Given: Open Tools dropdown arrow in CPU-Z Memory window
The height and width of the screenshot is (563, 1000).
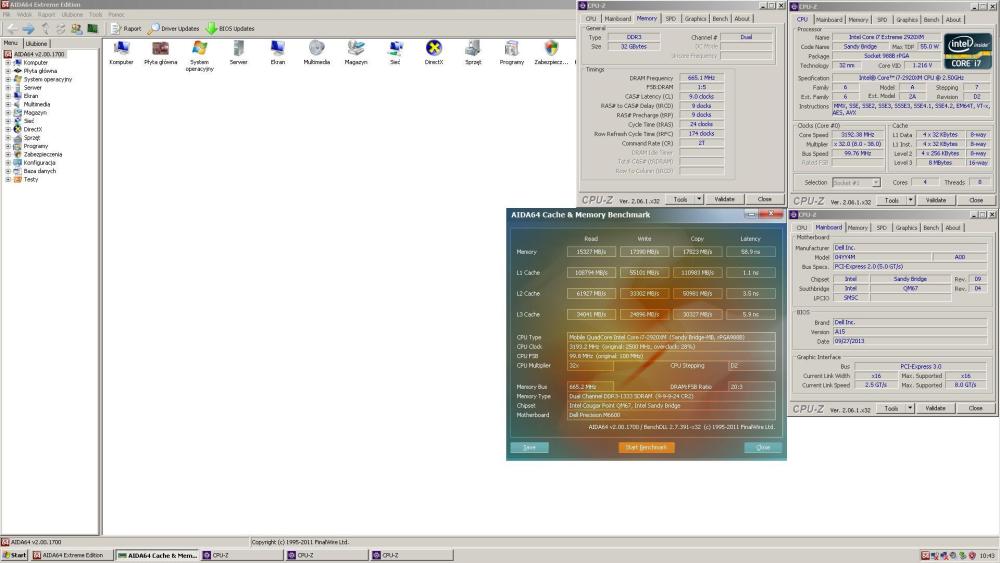Looking at the screenshot, I should (x=699, y=199).
